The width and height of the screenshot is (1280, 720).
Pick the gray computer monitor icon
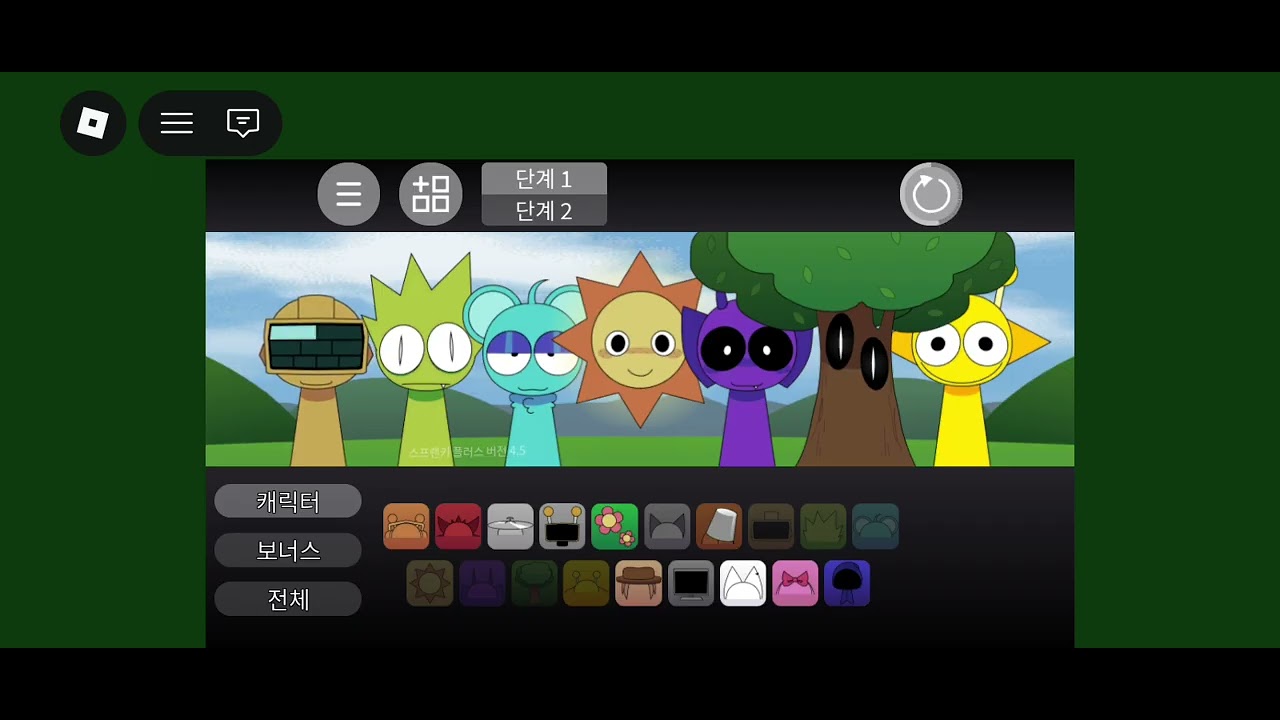tap(691, 583)
